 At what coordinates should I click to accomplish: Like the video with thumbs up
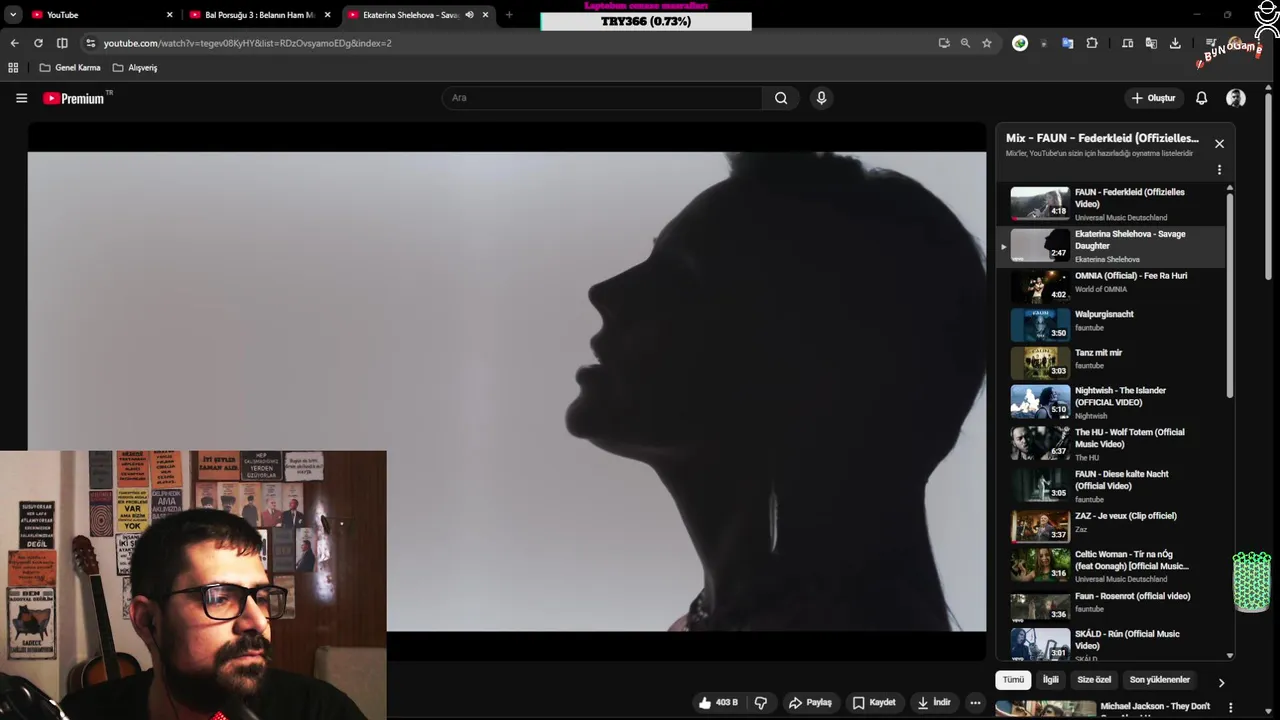[x=718, y=703]
